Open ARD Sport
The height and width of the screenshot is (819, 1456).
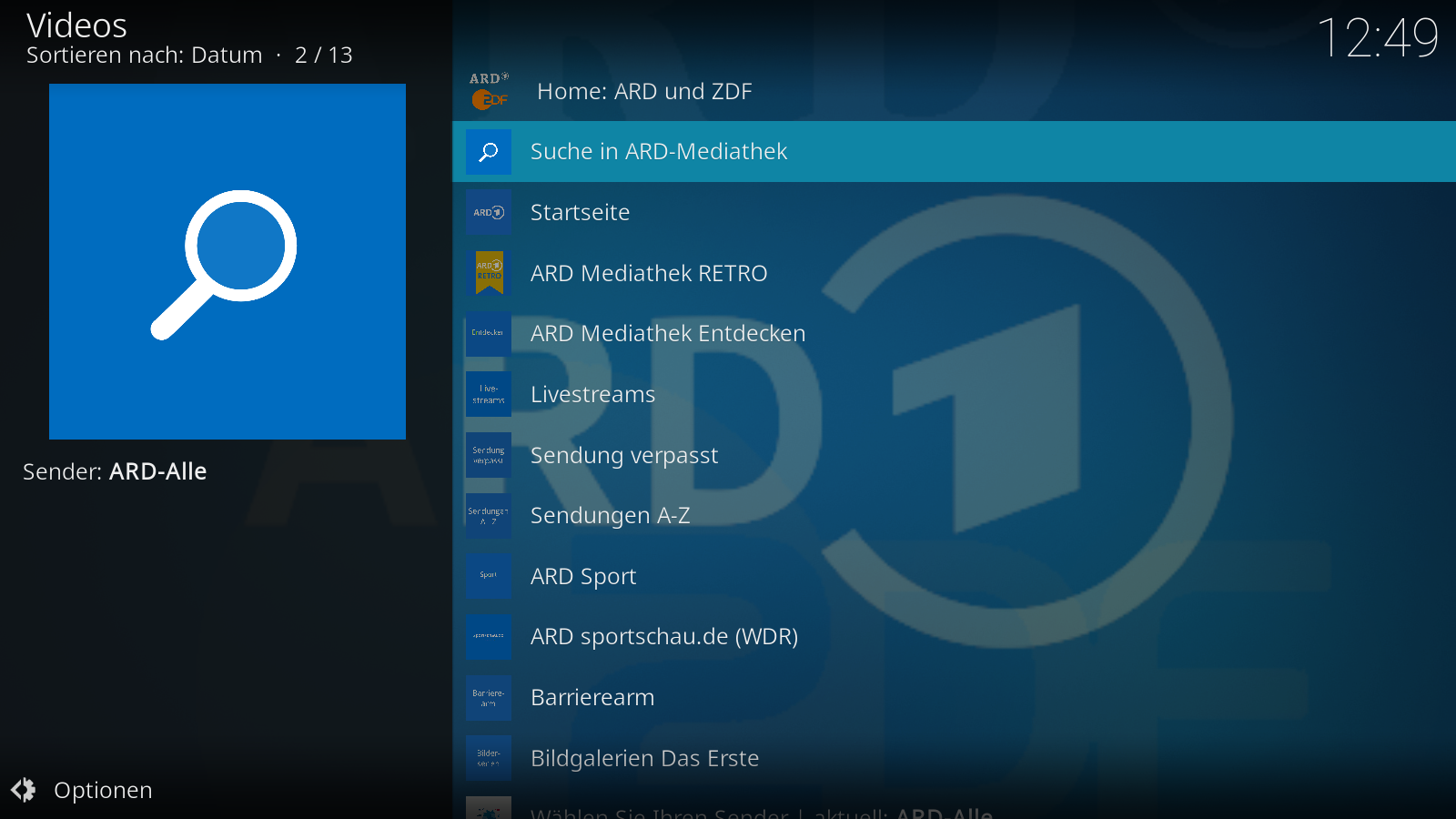954,576
